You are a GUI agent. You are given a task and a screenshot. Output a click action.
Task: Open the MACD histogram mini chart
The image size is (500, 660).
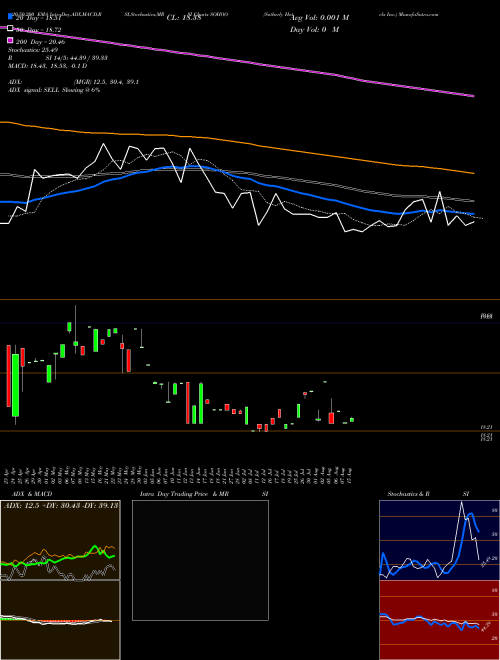[x=60, y=620]
